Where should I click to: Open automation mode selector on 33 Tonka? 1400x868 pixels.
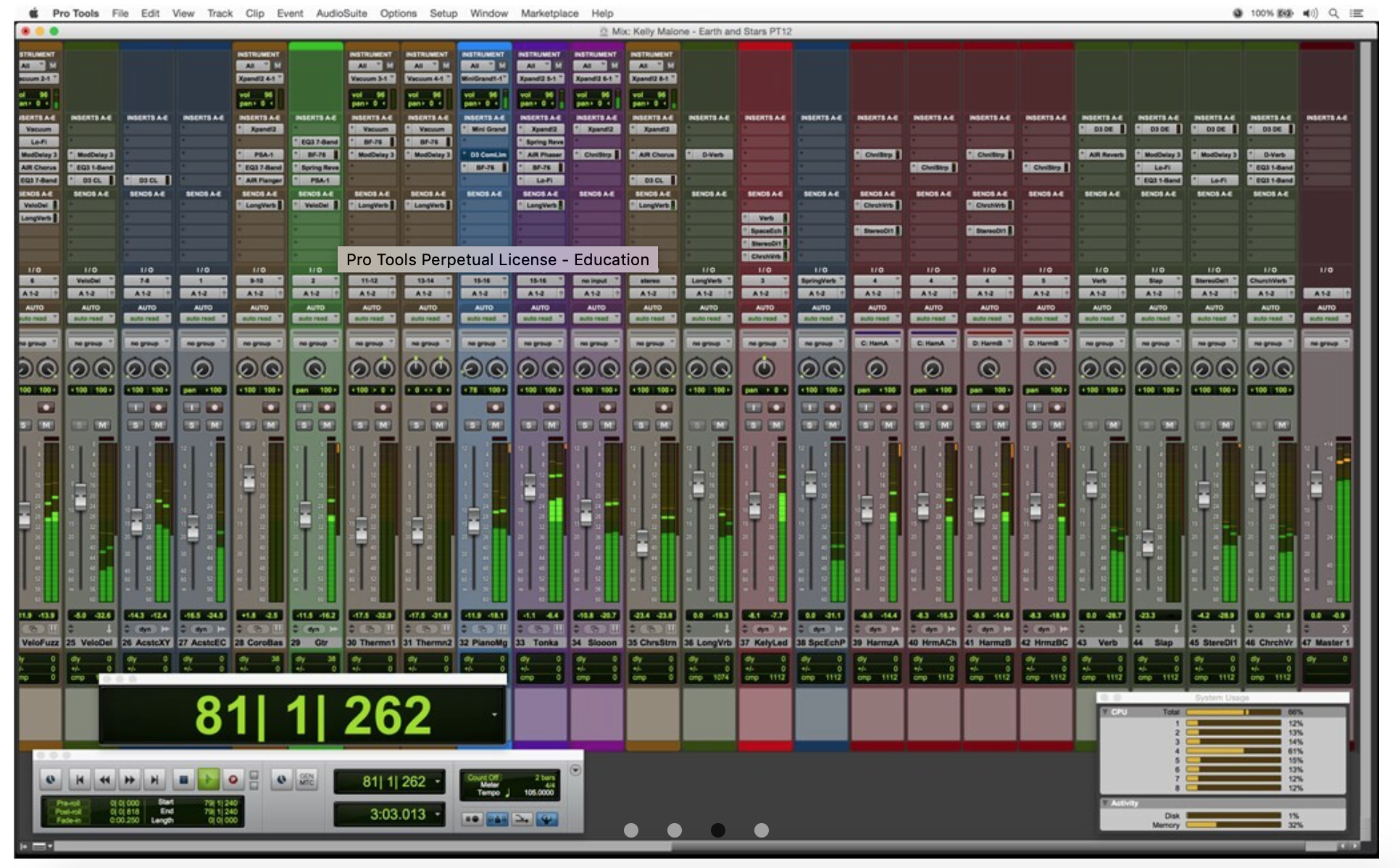point(540,319)
